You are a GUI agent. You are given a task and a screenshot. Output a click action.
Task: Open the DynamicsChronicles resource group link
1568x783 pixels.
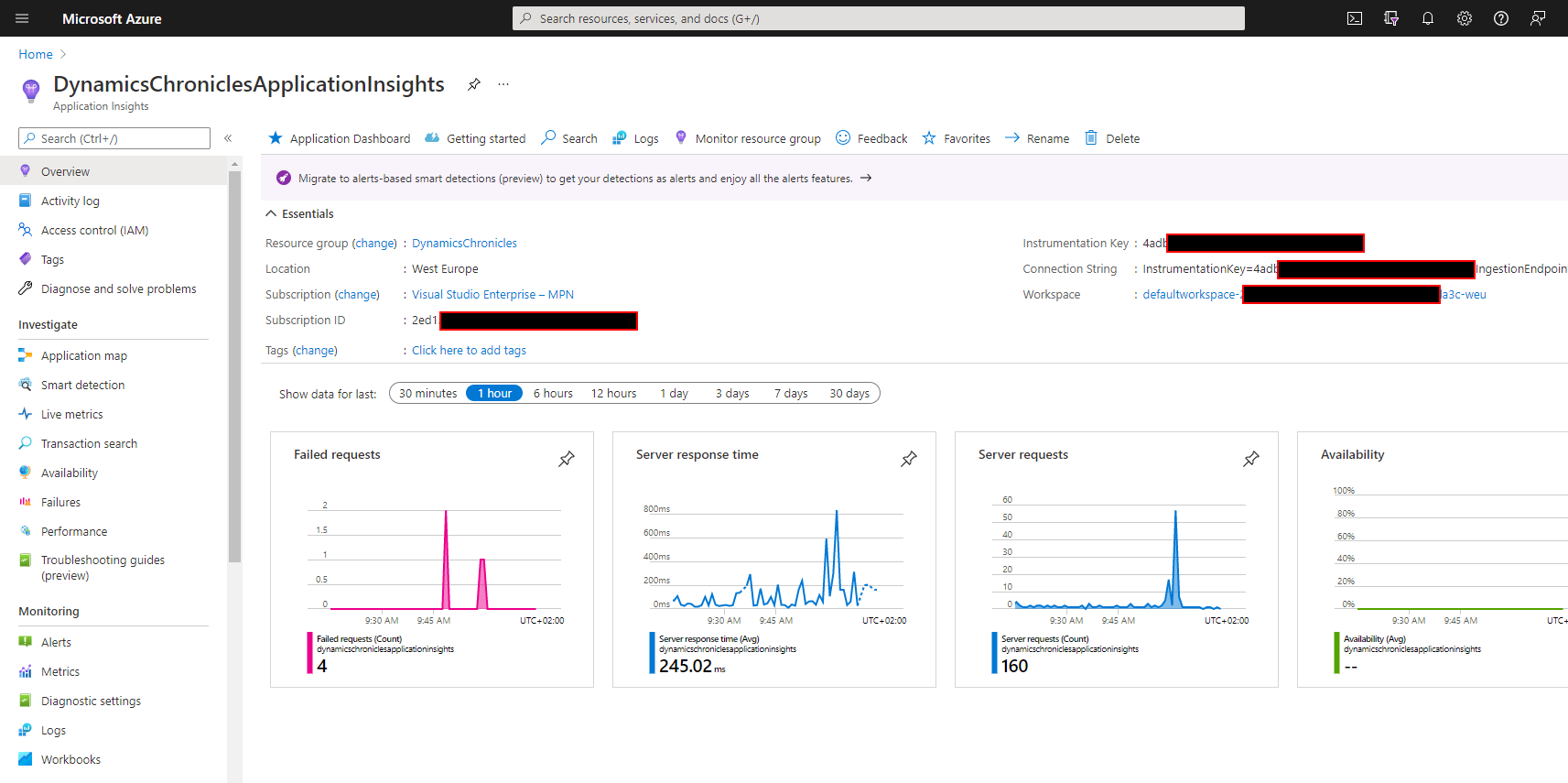tap(464, 243)
